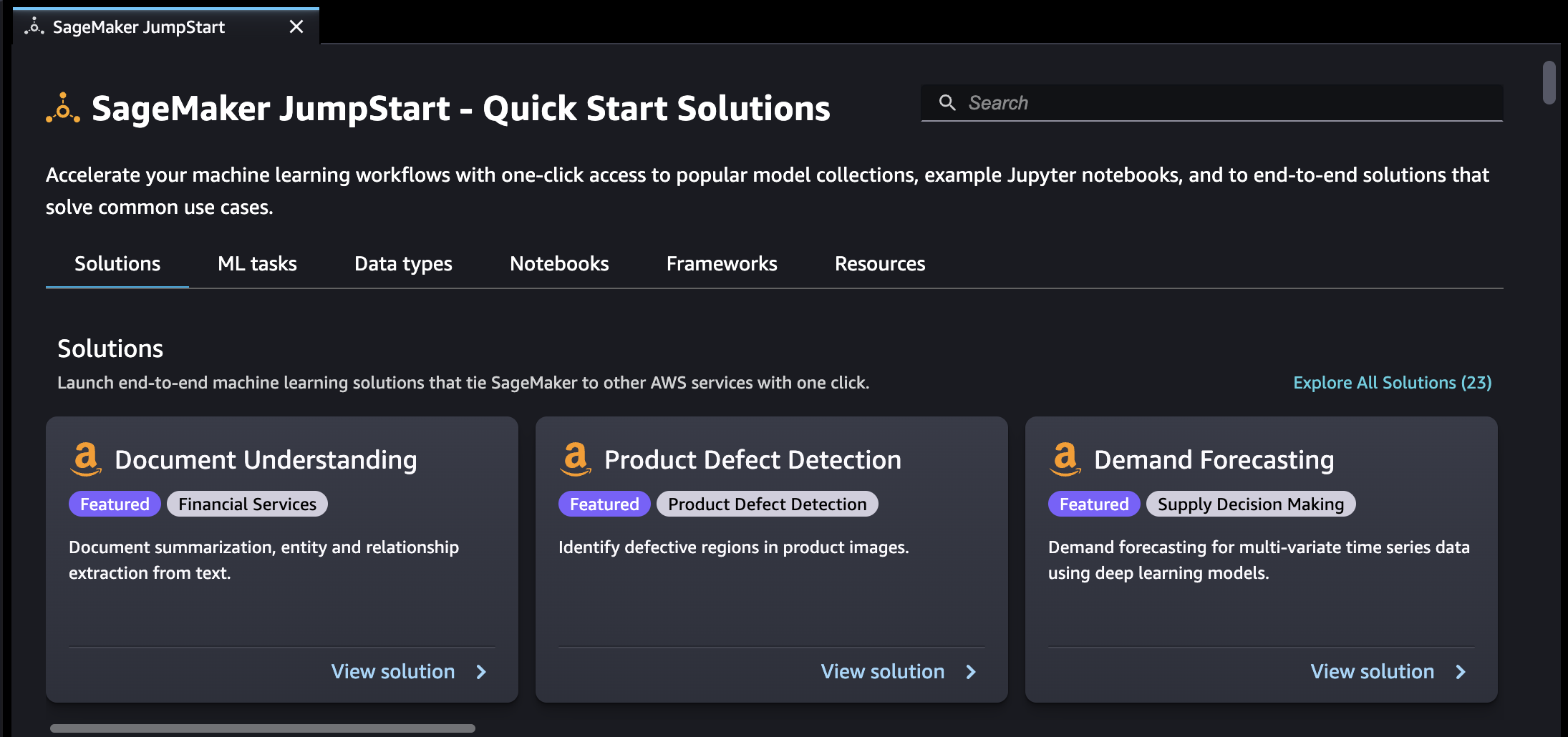Click the SageMaker JumpStart logo in the page header
The image size is (1568, 737).
coord(63,109)
